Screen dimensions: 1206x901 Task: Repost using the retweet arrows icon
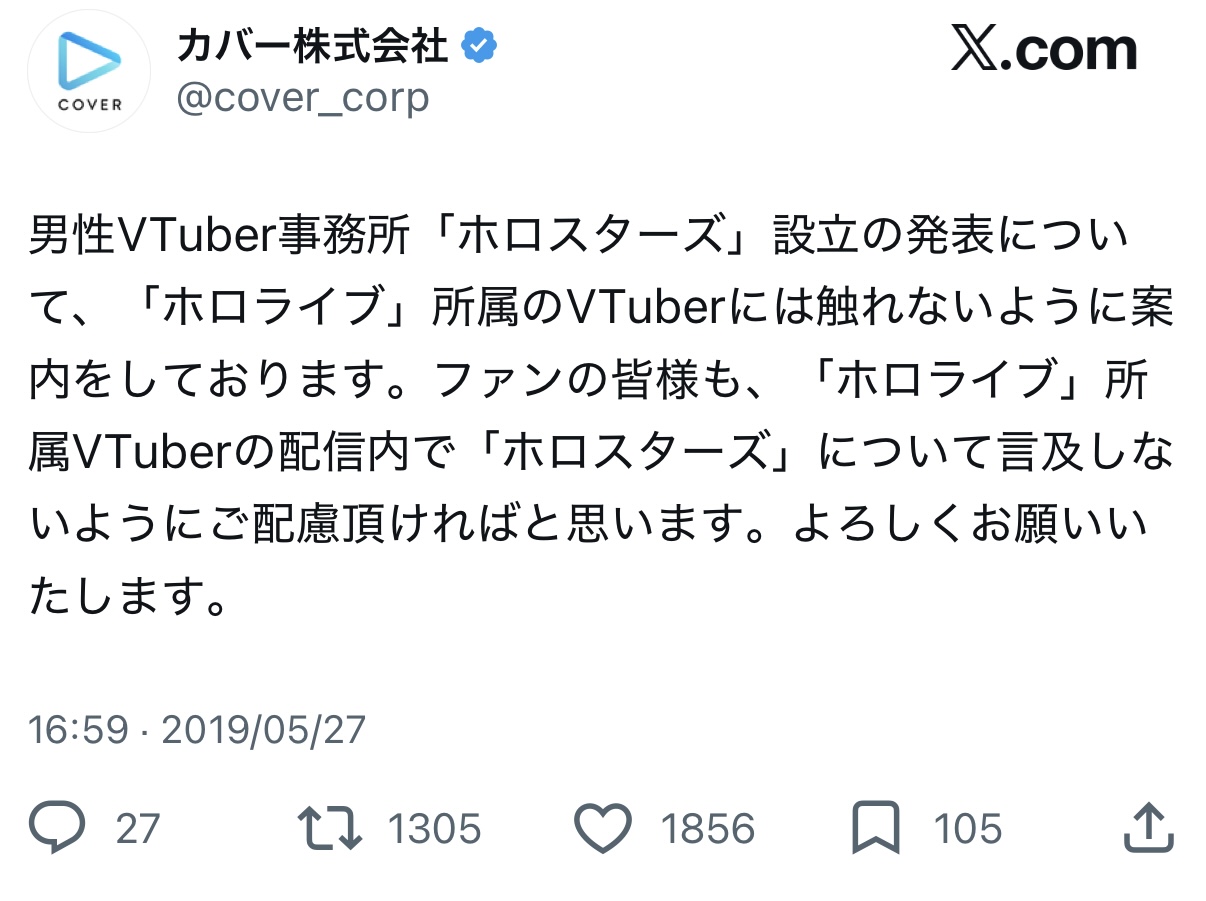click(329, 829)
